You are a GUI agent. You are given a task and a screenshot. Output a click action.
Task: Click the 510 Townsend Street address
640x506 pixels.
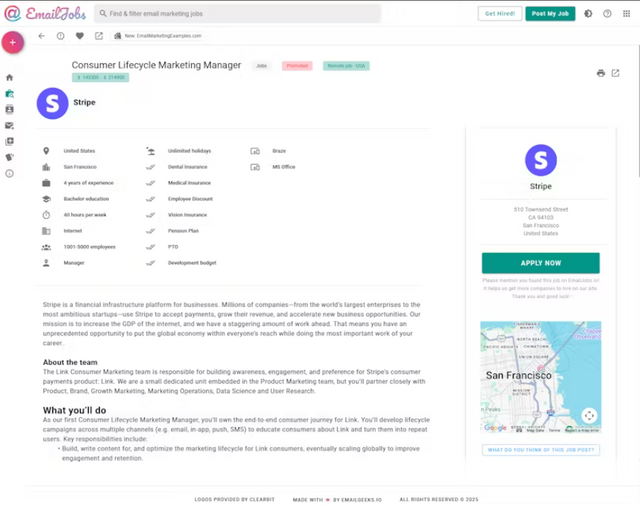point(540,209)
